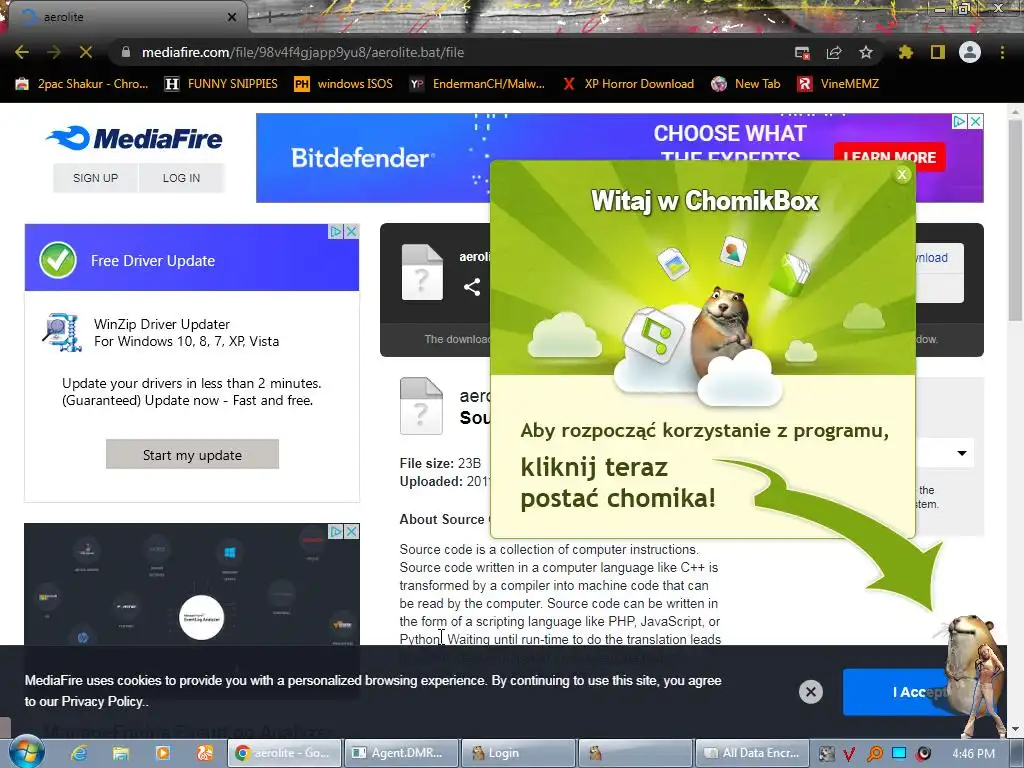This screenshot has width=1024, height=768.
Task: Close the ChomikBox welcome popup
Action: [902, 174]
